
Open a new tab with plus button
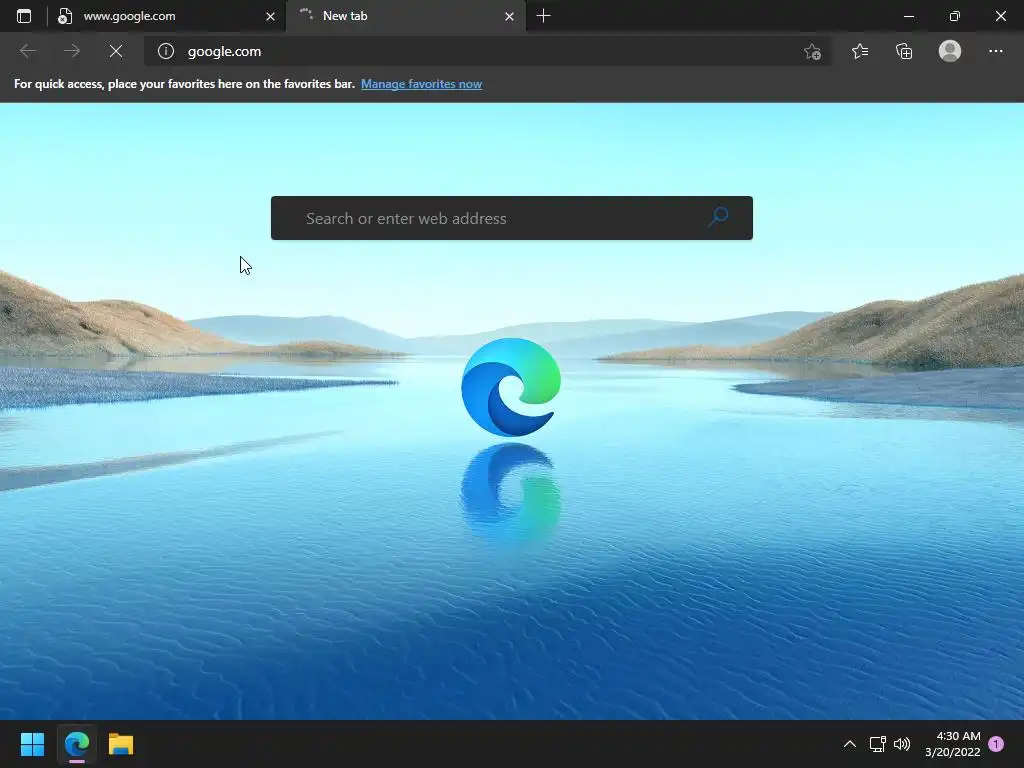pyautogui.click(x=543, y=16)
